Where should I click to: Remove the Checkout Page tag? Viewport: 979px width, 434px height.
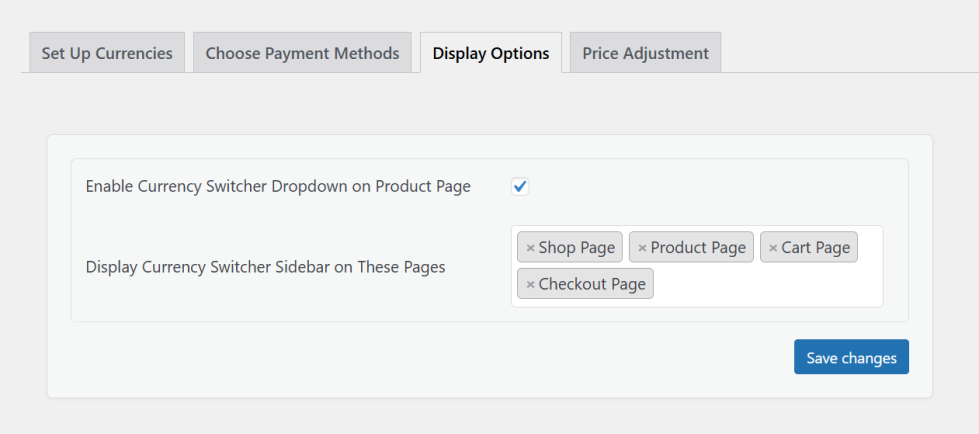point(530,284)
